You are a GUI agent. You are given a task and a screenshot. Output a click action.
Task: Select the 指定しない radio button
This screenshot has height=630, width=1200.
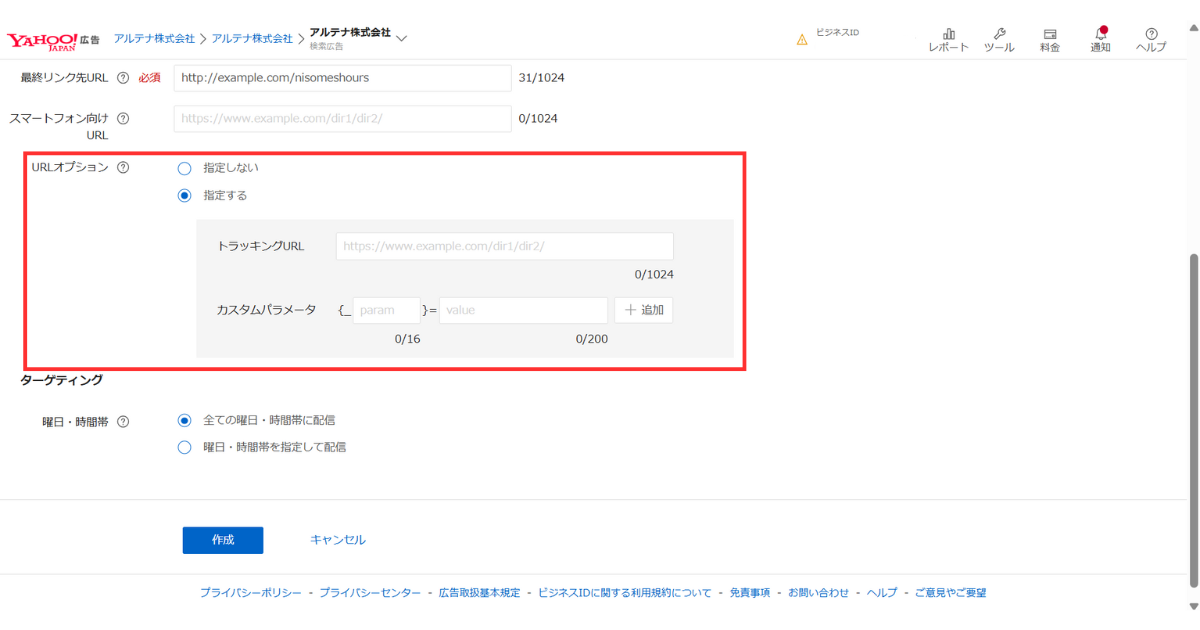pyautogui.click(x=184, y=168)
